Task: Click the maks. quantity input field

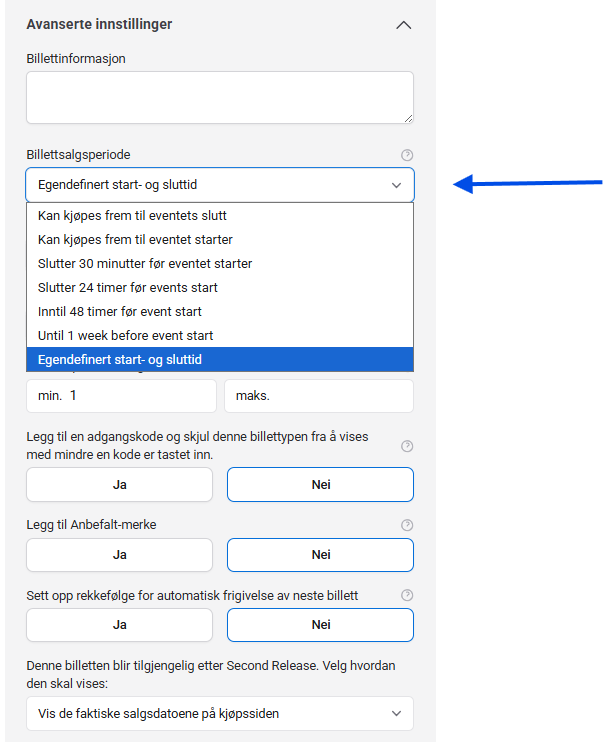Action: click(318, 396)
